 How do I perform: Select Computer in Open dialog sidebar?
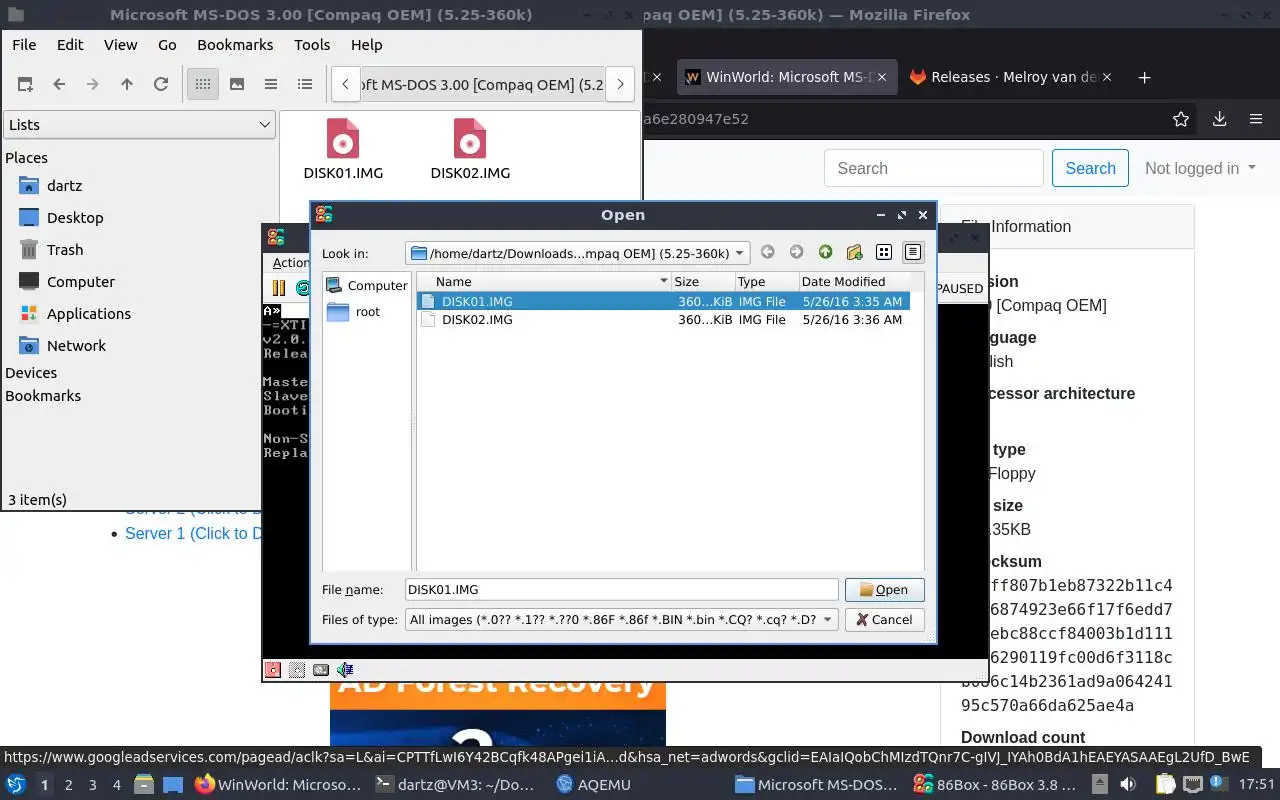[x=366, y=286]
